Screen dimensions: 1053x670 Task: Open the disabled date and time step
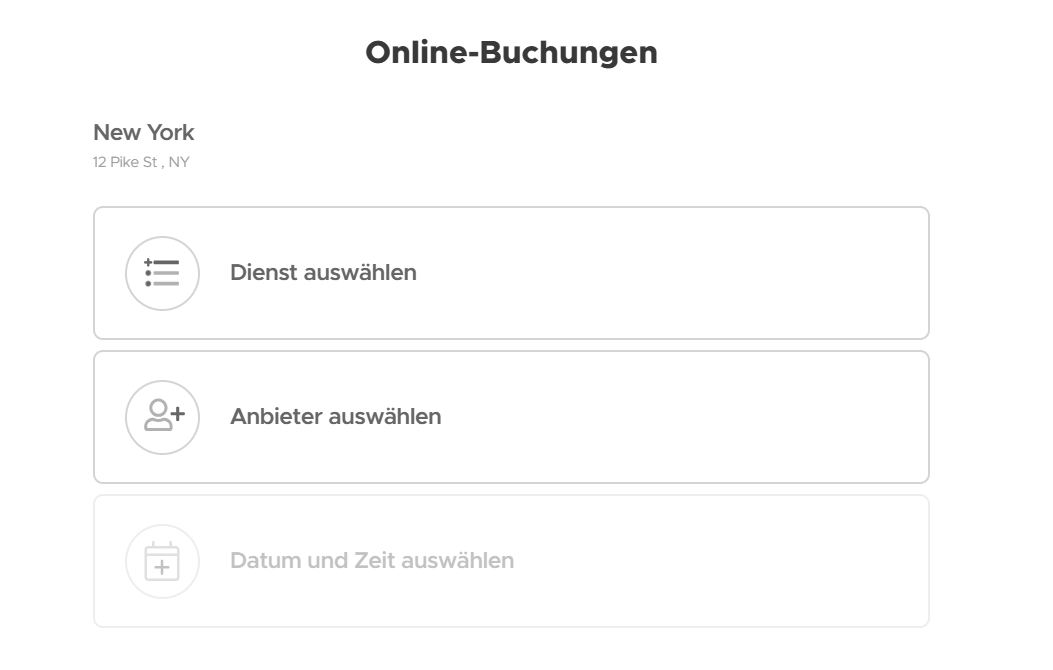[511, 561]
